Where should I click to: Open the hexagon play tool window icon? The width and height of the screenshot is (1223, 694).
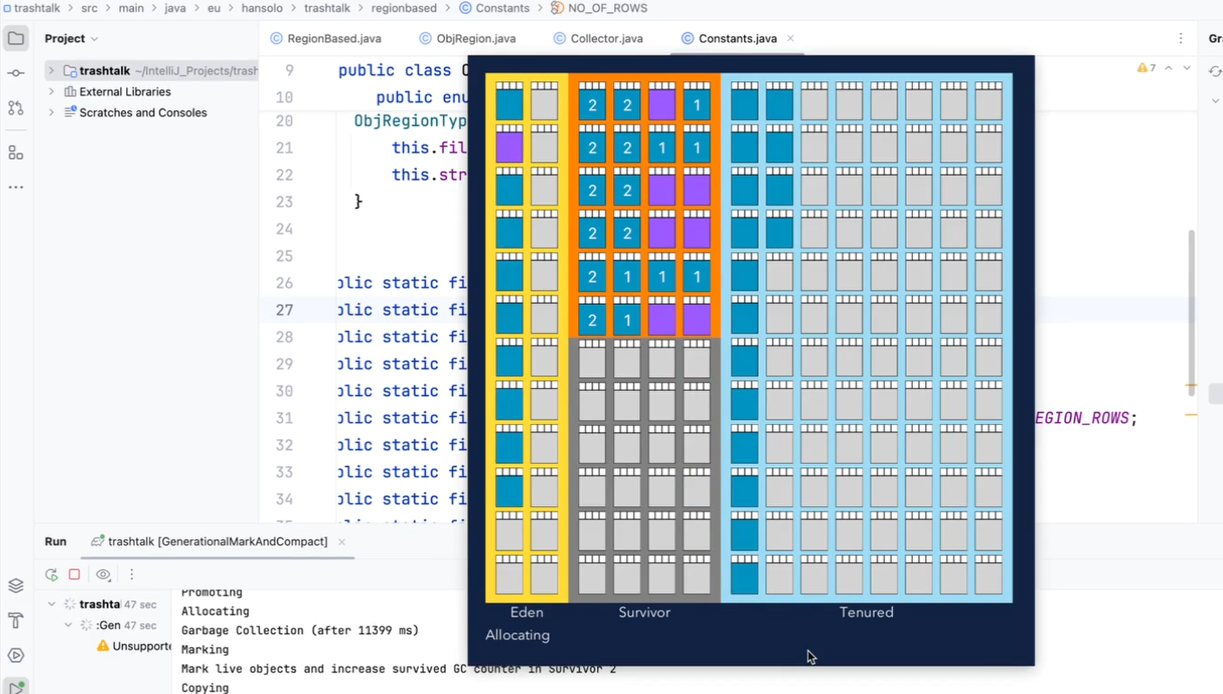coord(16,656)
